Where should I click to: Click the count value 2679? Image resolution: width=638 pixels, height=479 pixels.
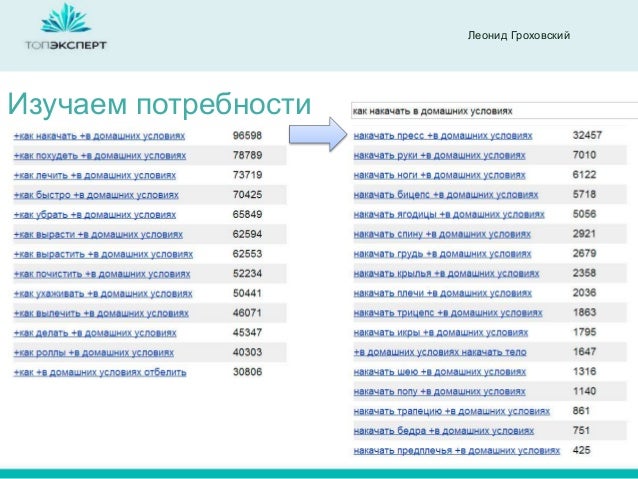pos(584,253)
